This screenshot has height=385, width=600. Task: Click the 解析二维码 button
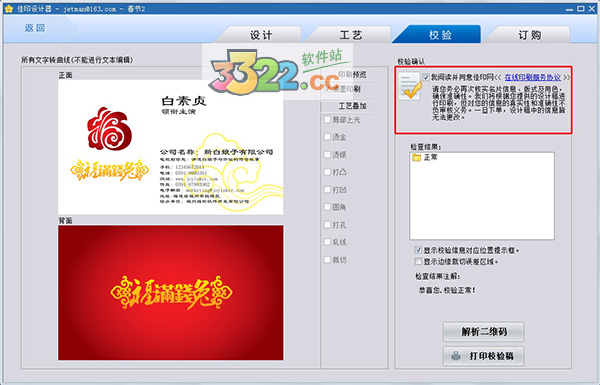(484, 332)
